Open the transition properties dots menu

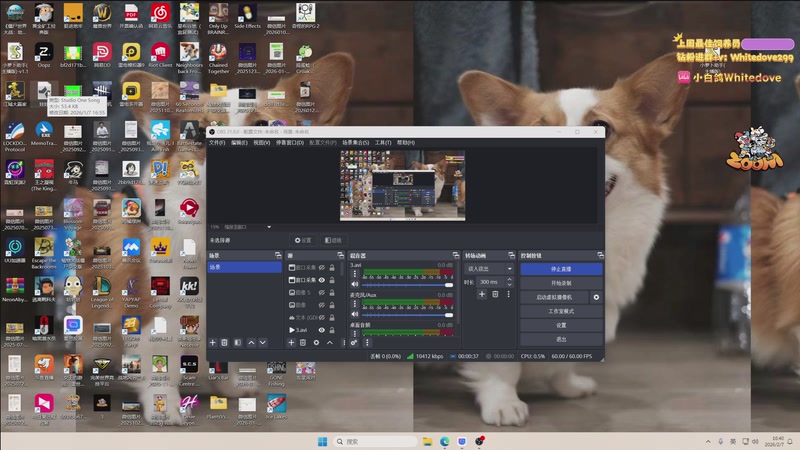tap(508, 294)
